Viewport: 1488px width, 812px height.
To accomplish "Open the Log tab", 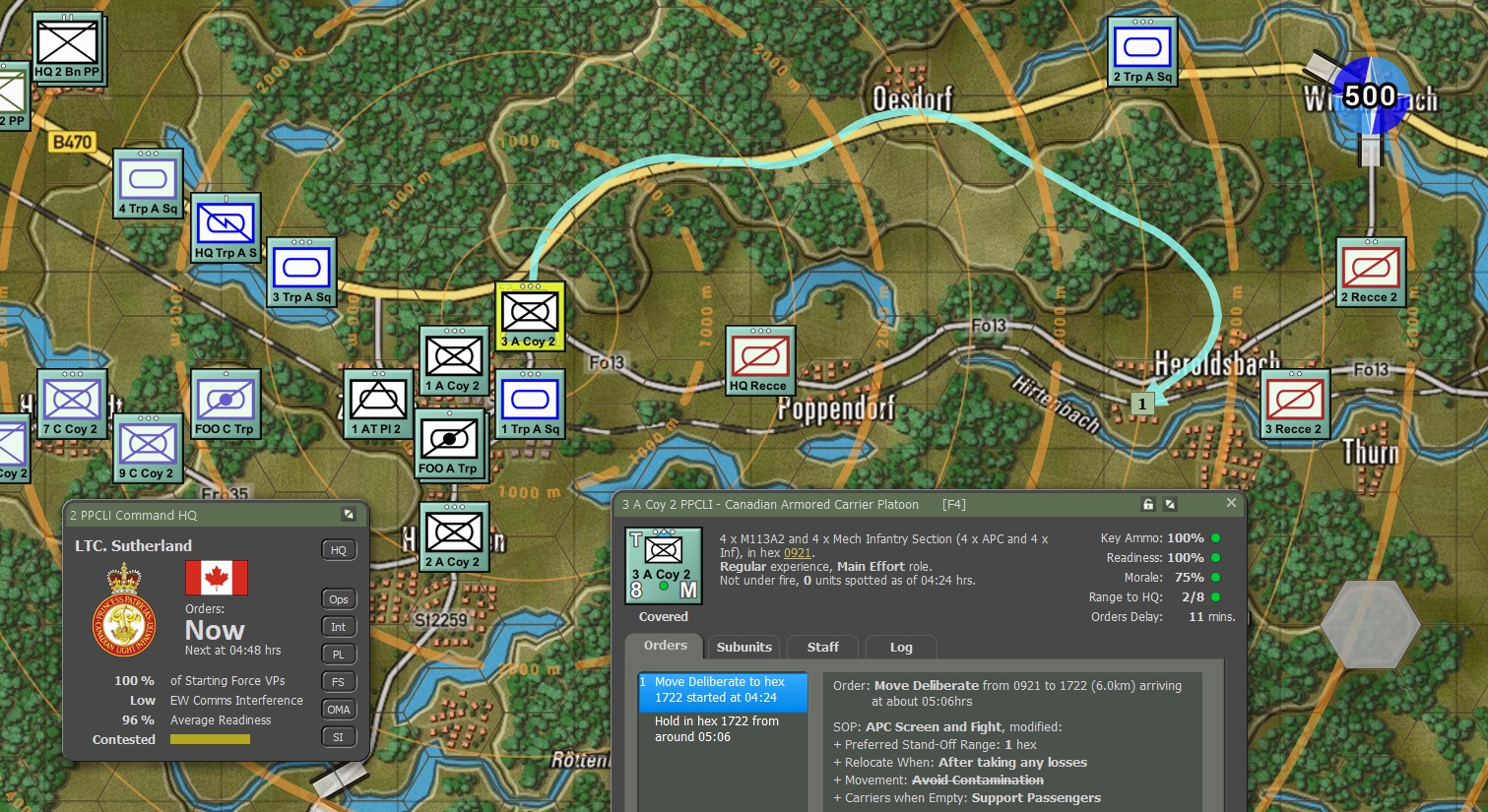I will click(x=900, y=647).
